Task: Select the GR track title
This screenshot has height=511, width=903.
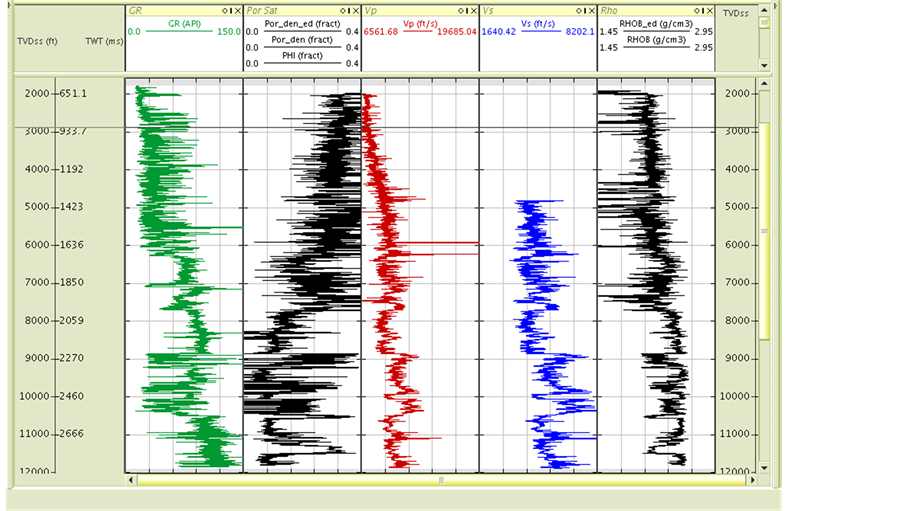Action: [136, 10]
